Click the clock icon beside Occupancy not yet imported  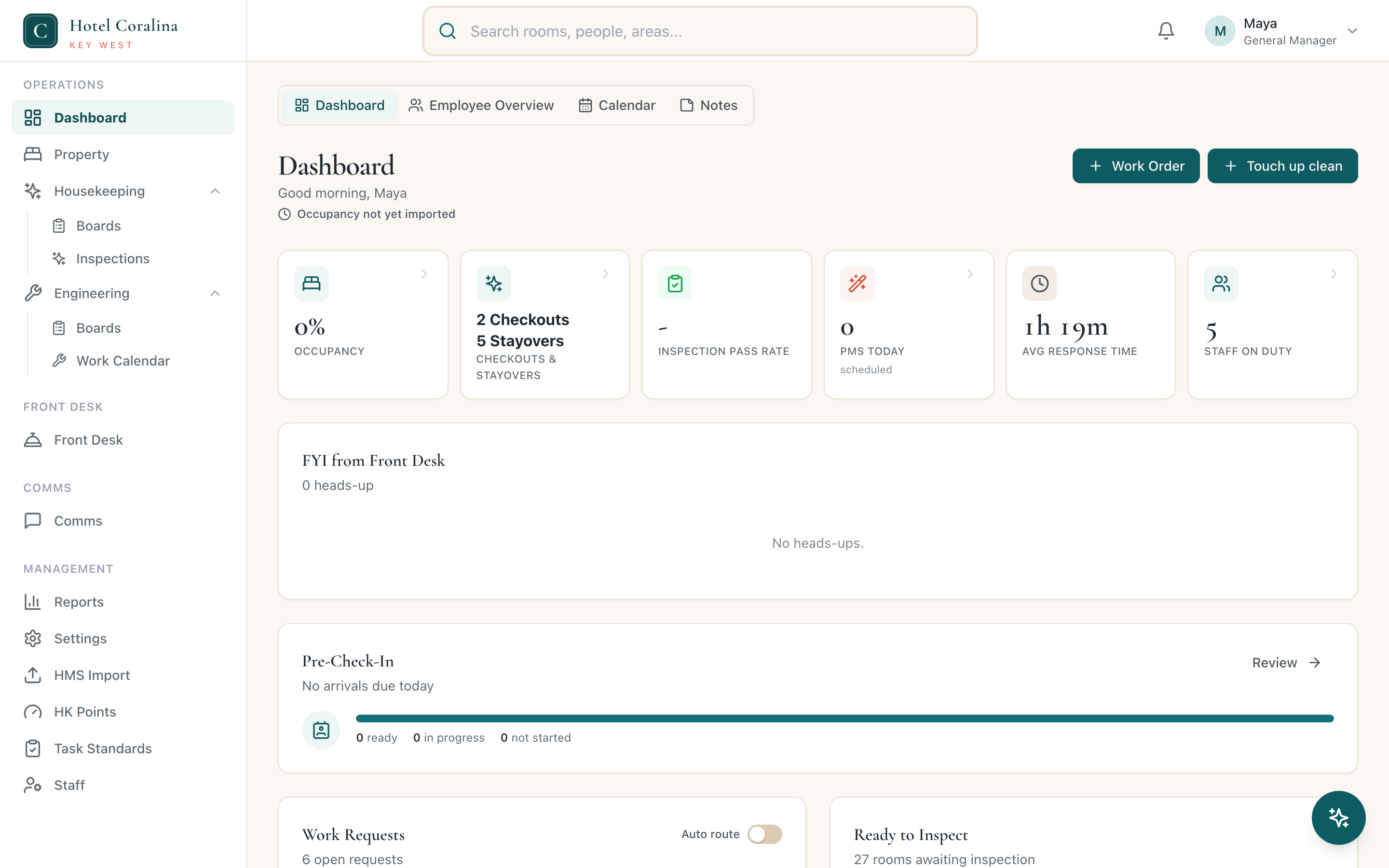285,214
